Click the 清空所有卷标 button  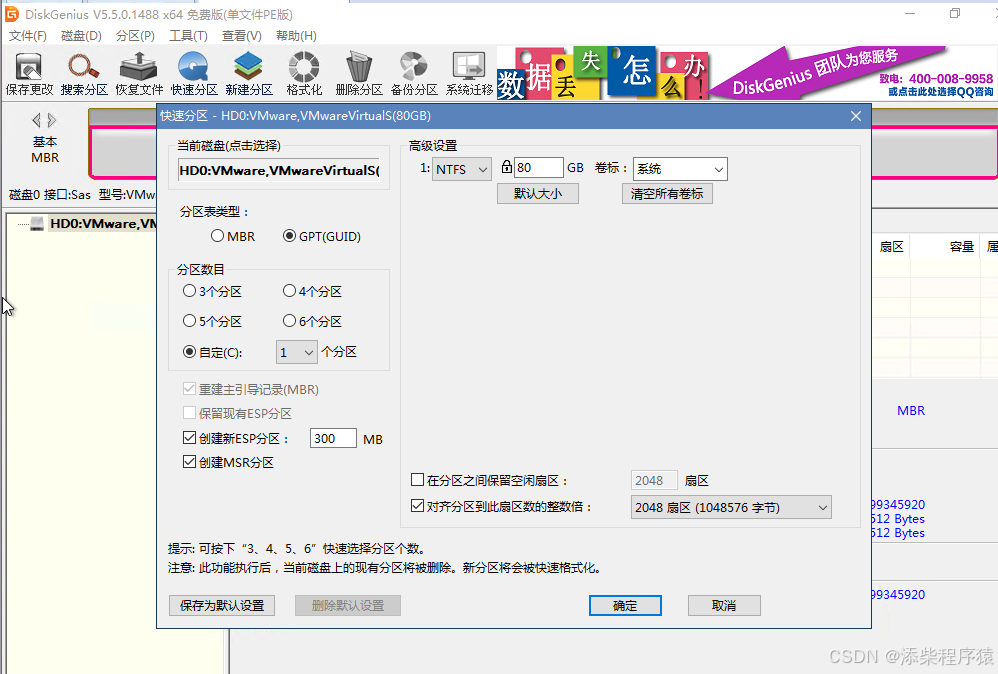point(667,193)
